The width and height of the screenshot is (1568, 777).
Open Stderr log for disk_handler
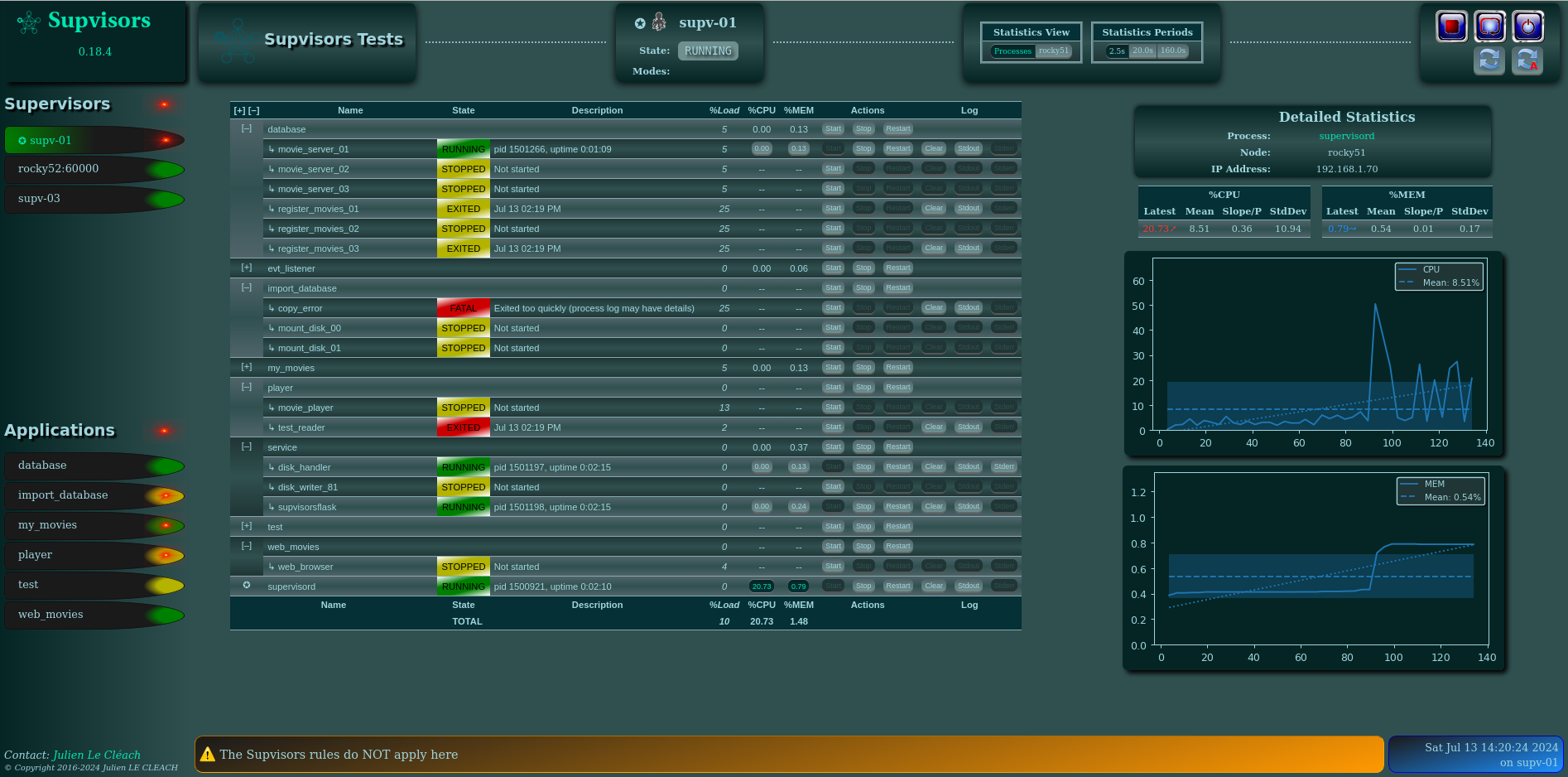pos(1003,467)
